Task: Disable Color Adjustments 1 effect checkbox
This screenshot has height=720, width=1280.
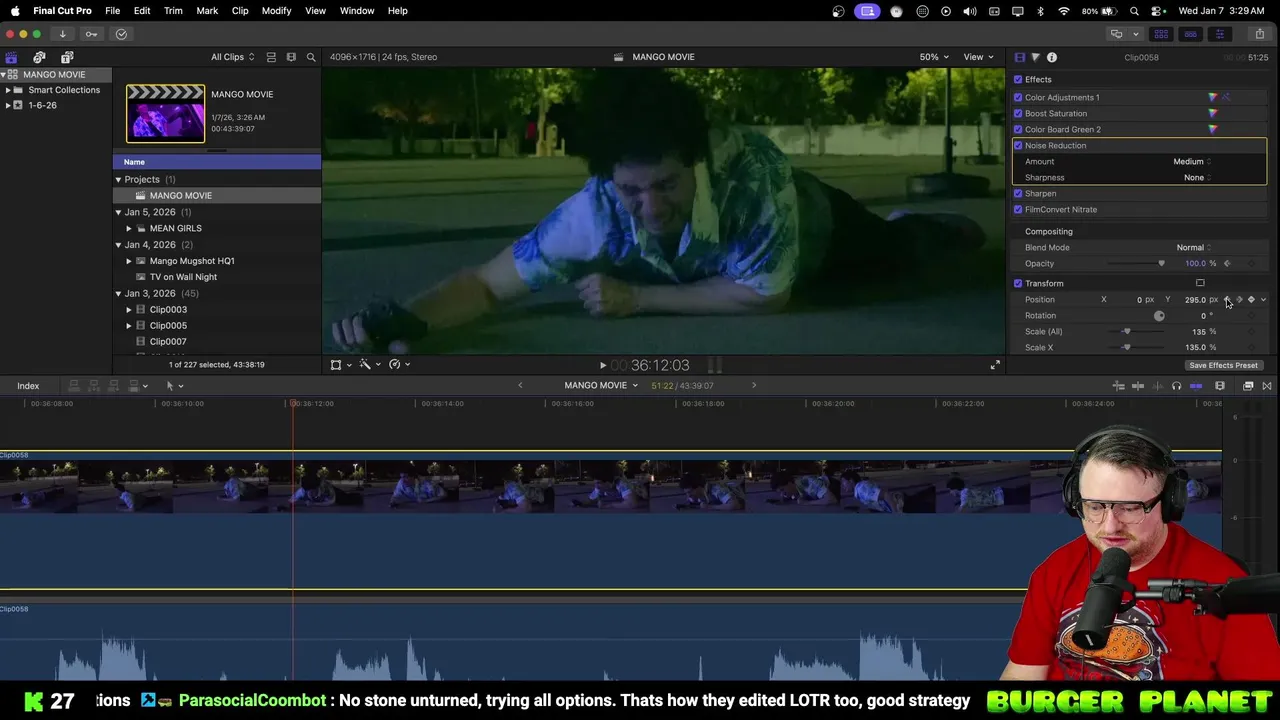Action: [x=1018, y=97]
